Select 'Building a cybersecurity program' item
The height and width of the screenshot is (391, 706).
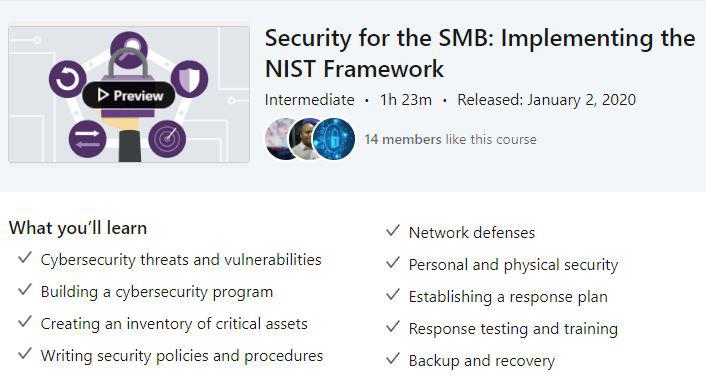click(x=157, y=292)
